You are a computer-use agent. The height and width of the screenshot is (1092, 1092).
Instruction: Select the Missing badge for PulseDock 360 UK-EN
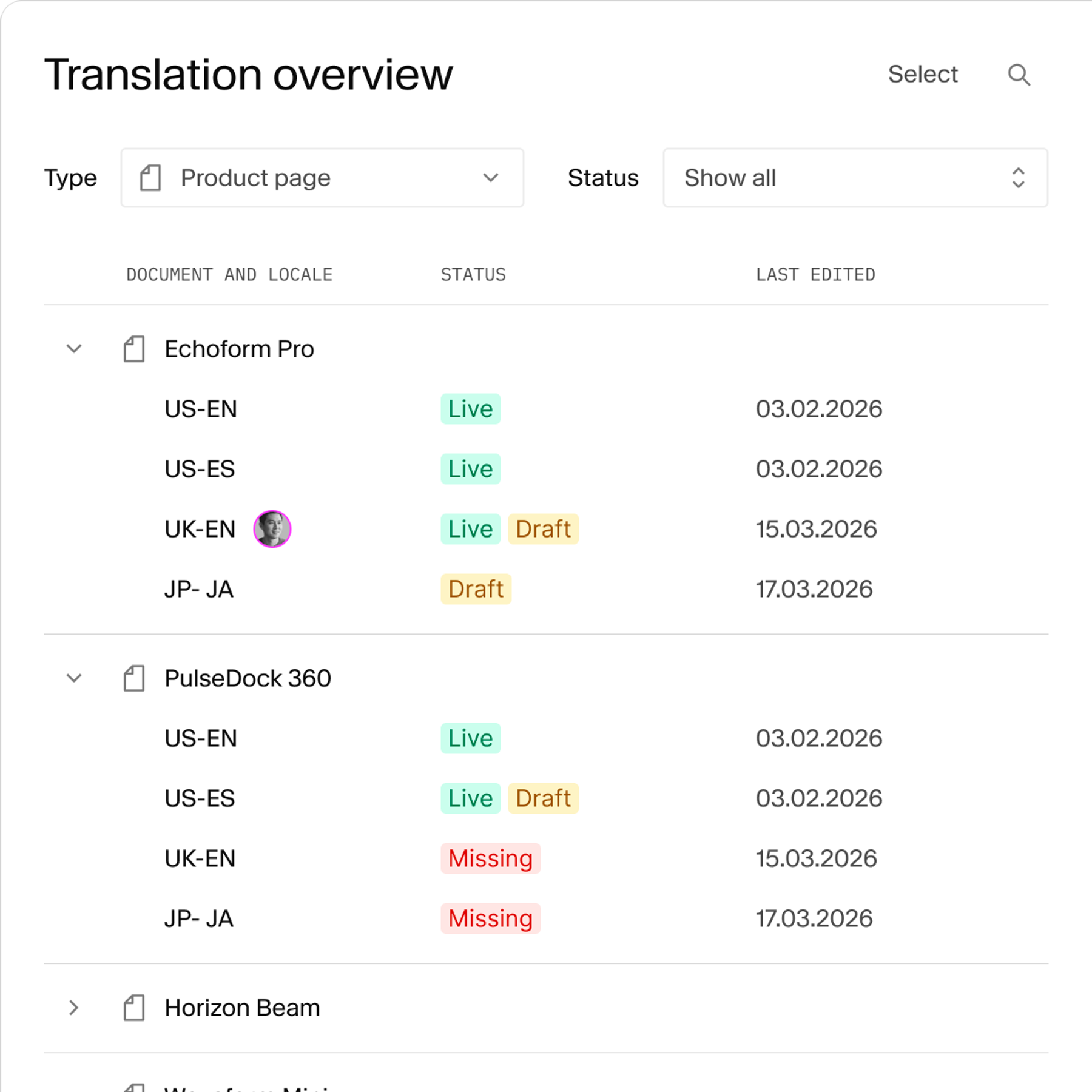(x=490, y=858)
